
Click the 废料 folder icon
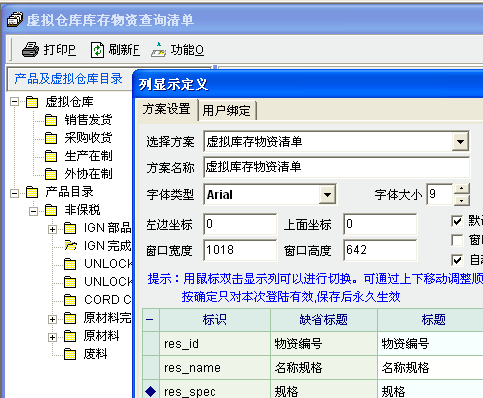(x=70, y=354)
